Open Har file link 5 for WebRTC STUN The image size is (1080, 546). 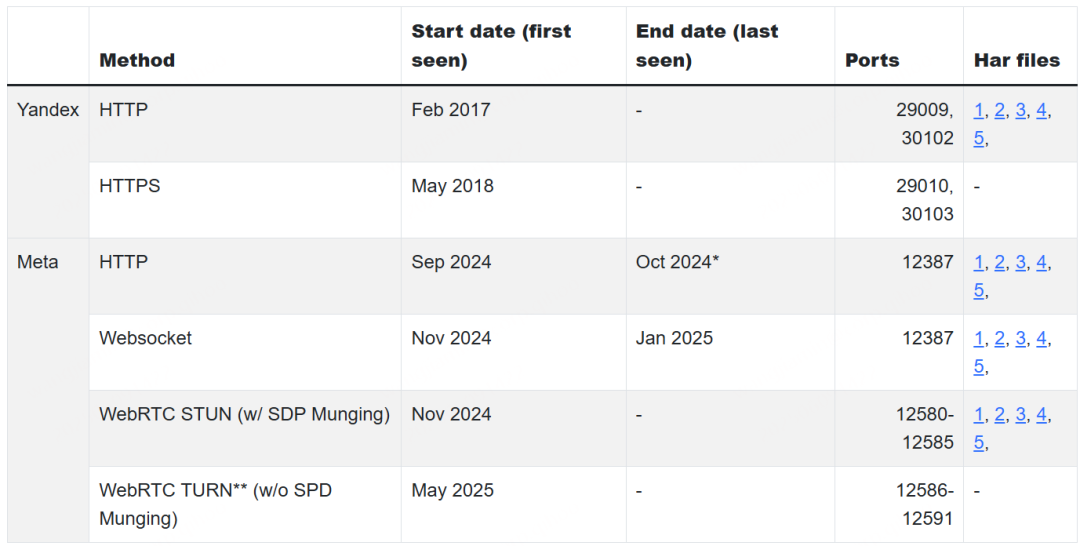click(979, 443)
